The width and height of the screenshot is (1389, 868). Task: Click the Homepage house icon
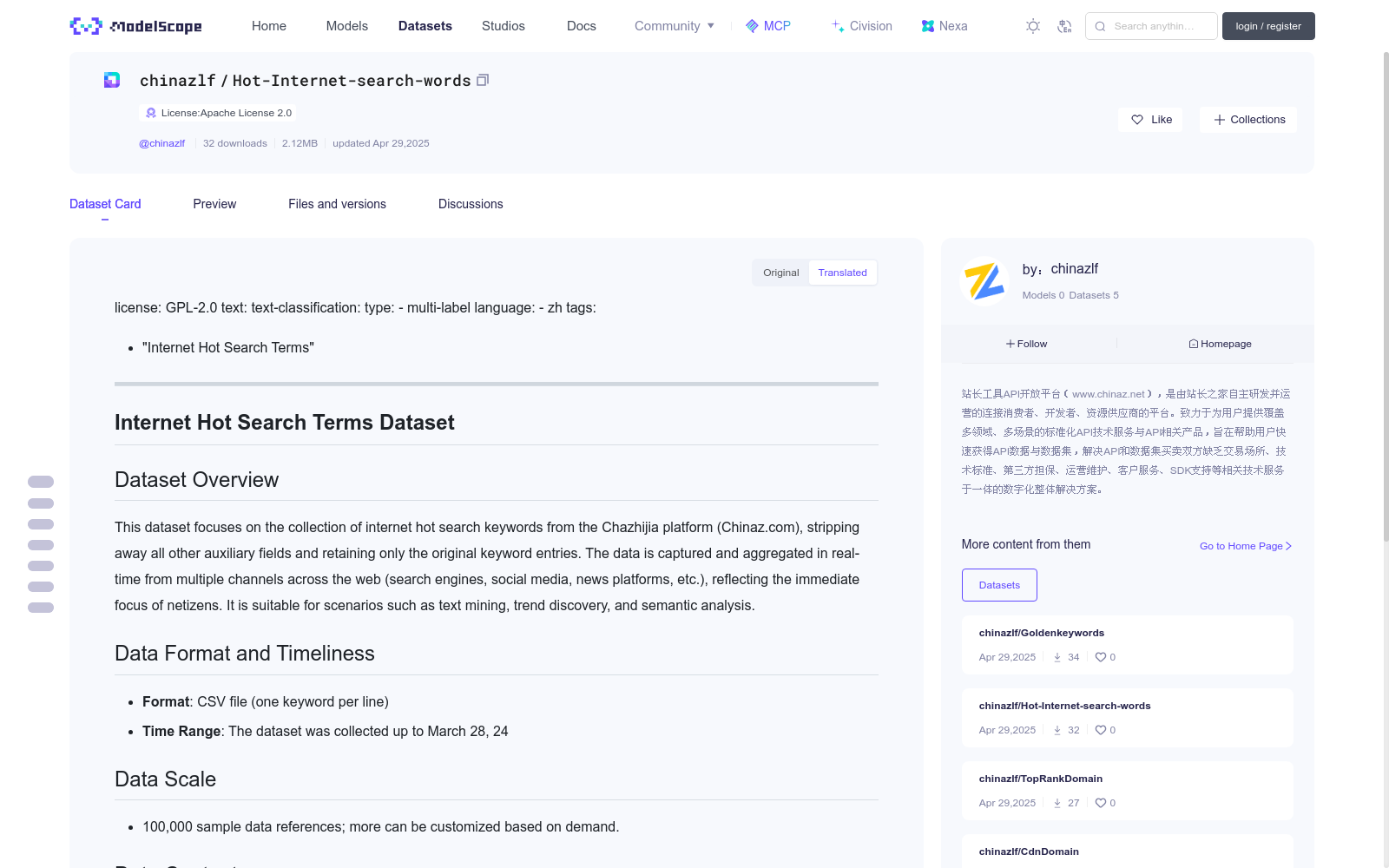point(1194,344)
